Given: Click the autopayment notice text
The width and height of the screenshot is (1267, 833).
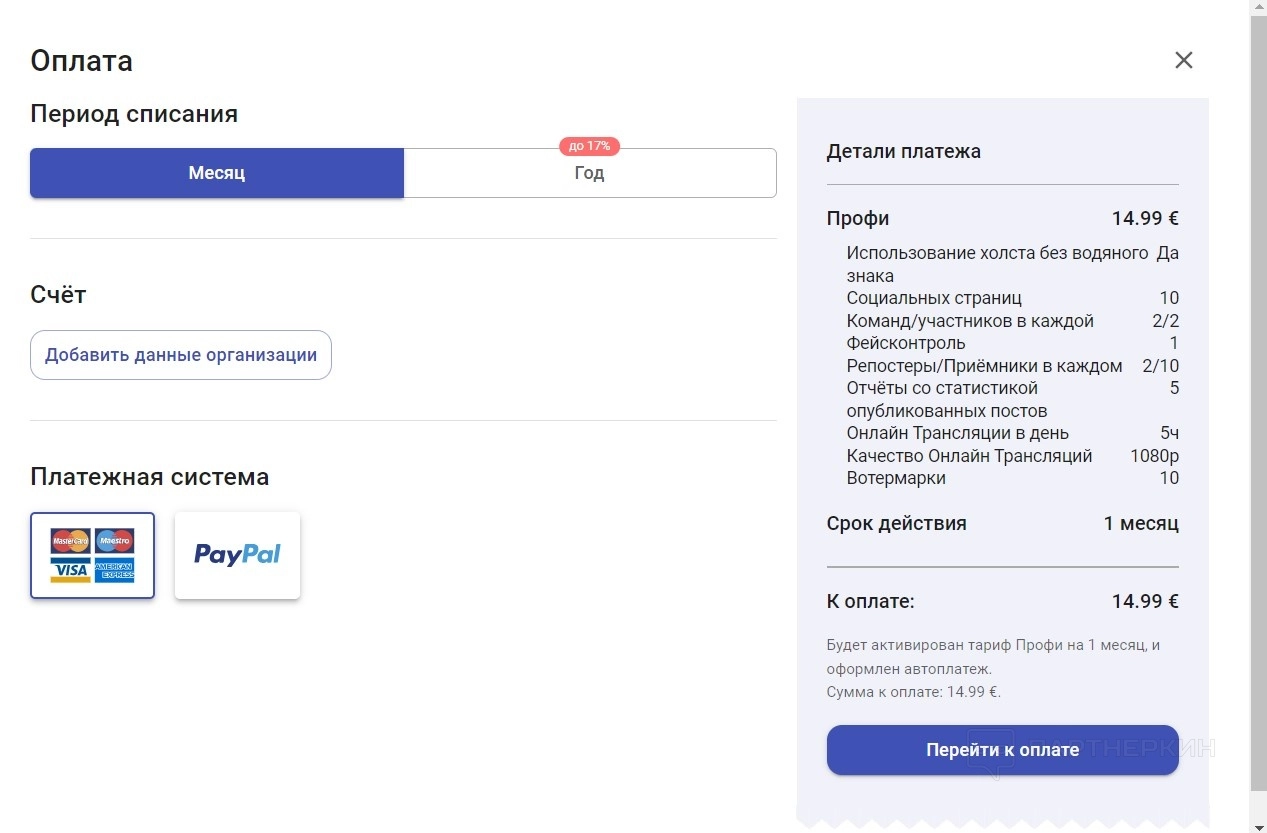Looking at the screenshot, I should pyautogui.click(x=993, y=657).
